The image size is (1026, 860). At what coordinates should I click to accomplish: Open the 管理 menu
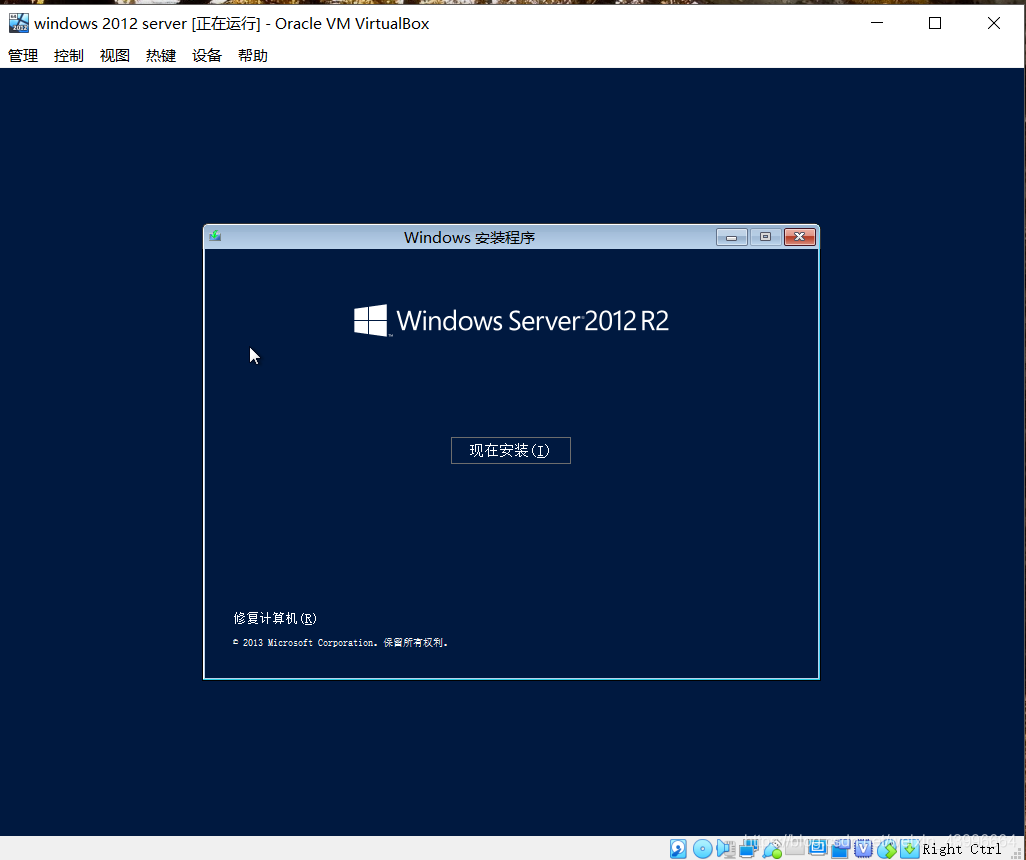click(23, 56)
